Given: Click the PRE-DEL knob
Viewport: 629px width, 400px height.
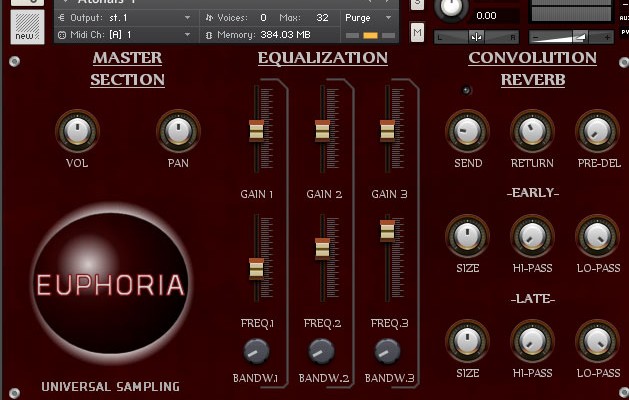Looking at the screenshot, I should tap(597, 131).
